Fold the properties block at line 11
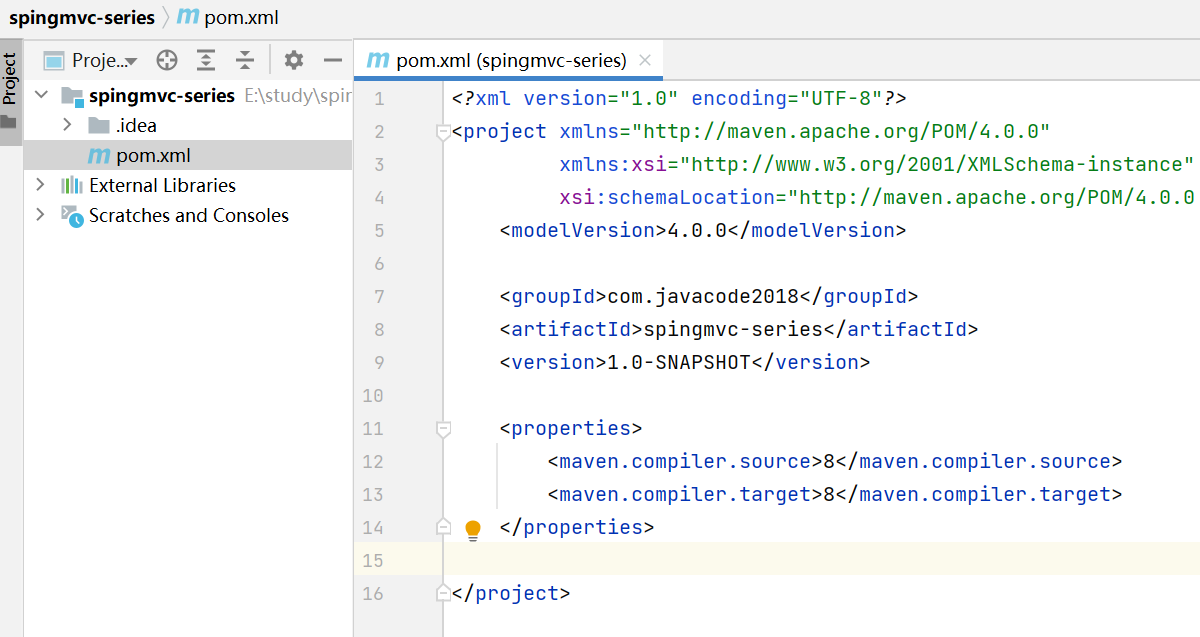The image size is (1200, 637). click(x=443, y=428)
